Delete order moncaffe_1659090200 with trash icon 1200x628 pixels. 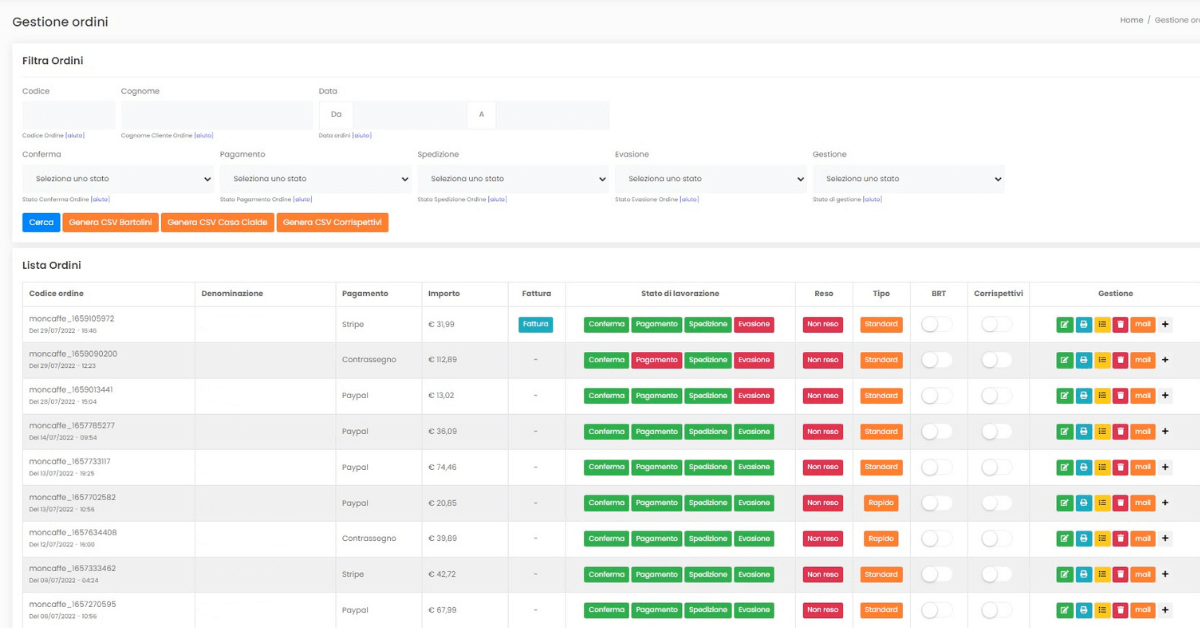tap(1121, 360)
